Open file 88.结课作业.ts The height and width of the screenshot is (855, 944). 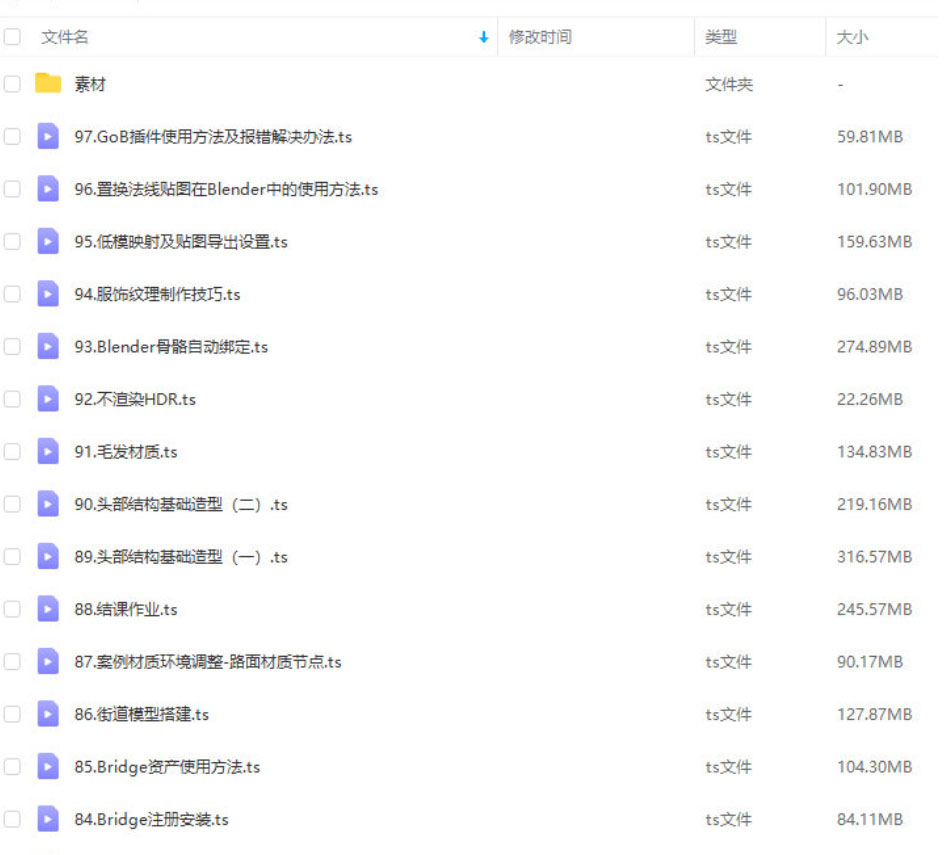tap(126, 609)
